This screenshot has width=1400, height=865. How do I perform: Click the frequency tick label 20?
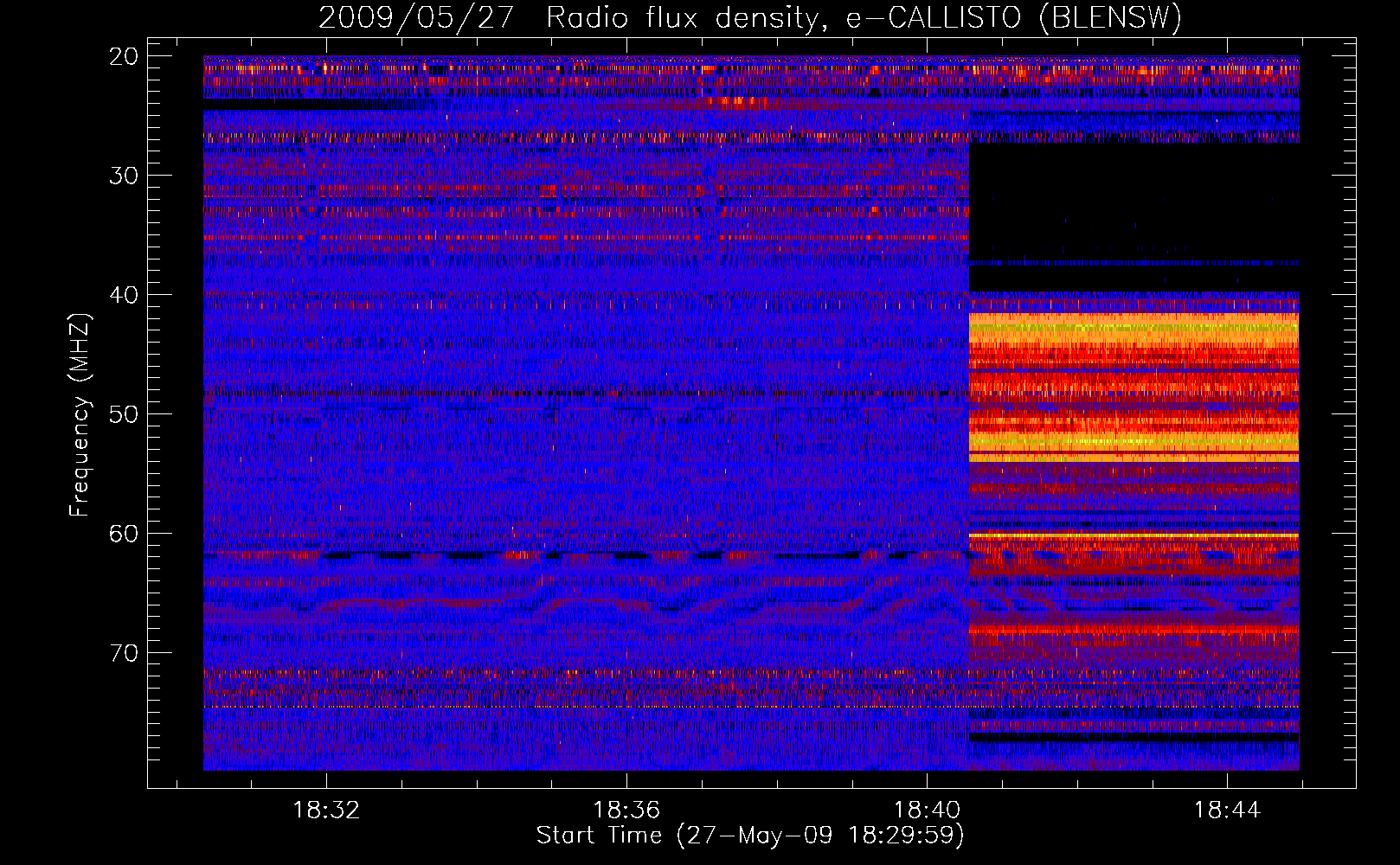coord(125,56)
